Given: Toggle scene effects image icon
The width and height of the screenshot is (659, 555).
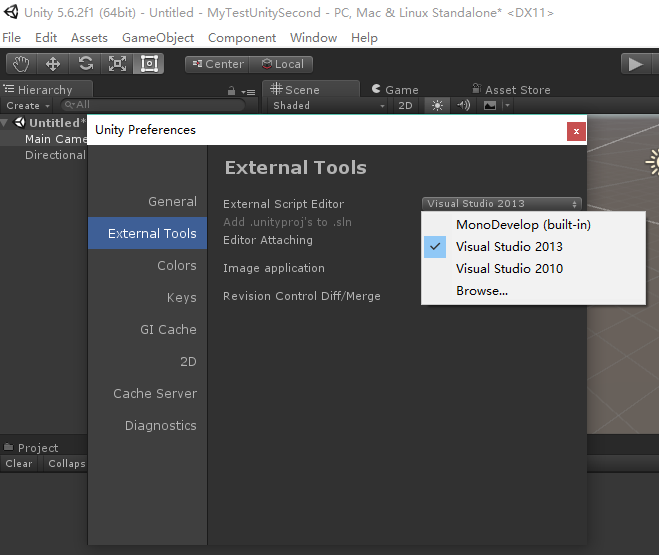Looking at the screenshot, I should 490,105.
